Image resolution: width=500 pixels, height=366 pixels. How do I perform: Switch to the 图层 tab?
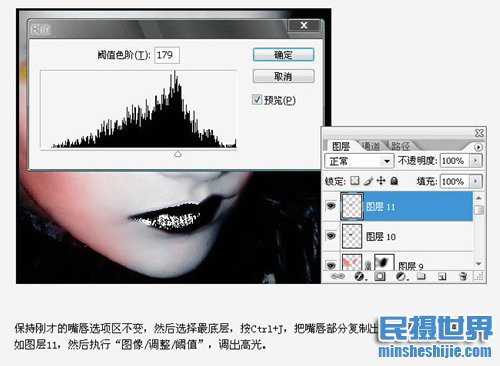tap(341, 146)
